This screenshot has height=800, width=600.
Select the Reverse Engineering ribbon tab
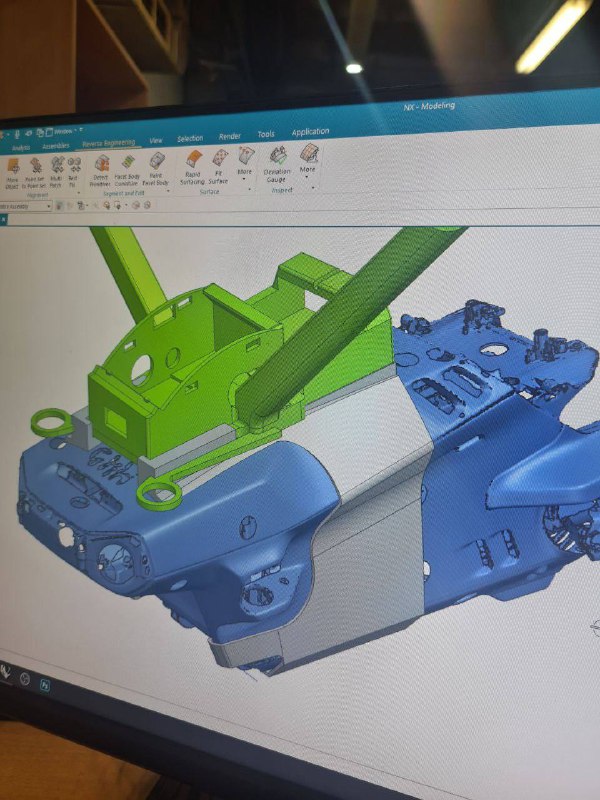pos(108,143)
